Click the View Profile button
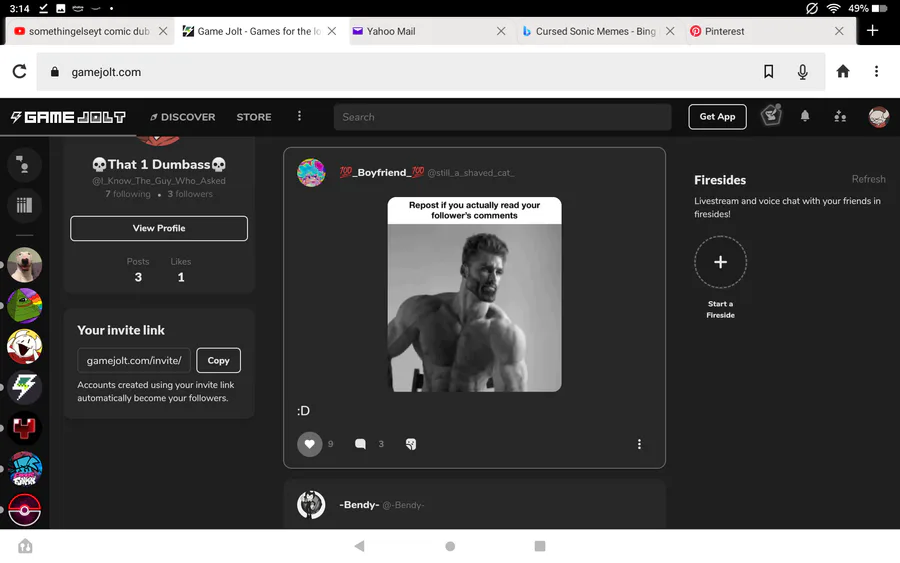 159,228
